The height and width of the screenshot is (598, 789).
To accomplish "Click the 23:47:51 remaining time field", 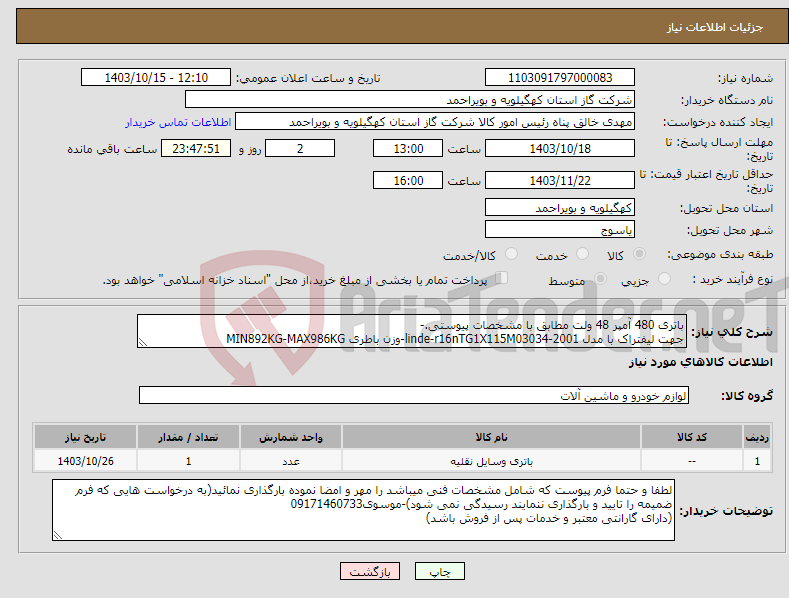I will [196, 148].
